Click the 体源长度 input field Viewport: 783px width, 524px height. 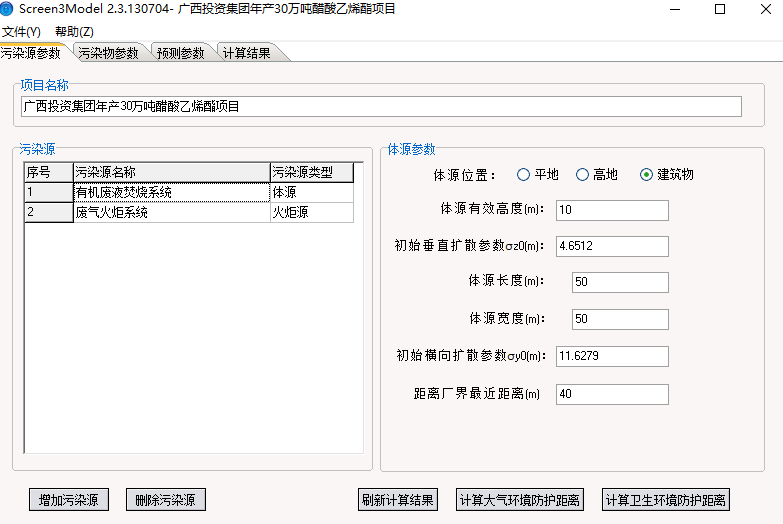(x=620, y=282)
